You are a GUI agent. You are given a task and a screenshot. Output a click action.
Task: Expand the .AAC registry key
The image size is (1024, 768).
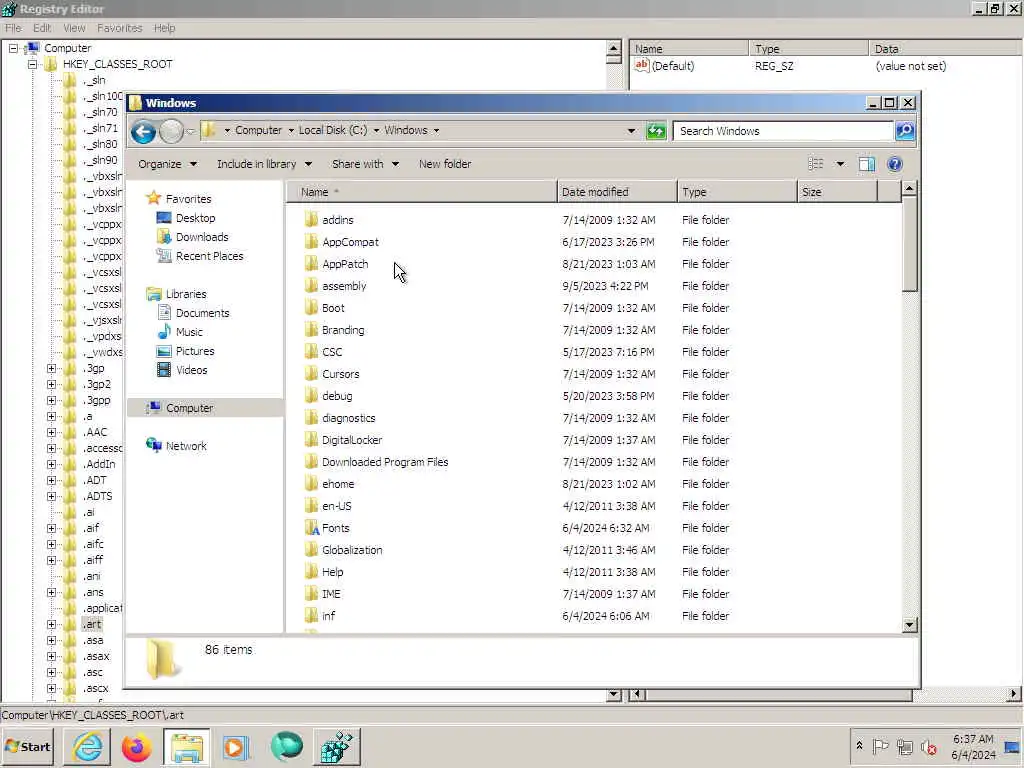coord(52,432)
